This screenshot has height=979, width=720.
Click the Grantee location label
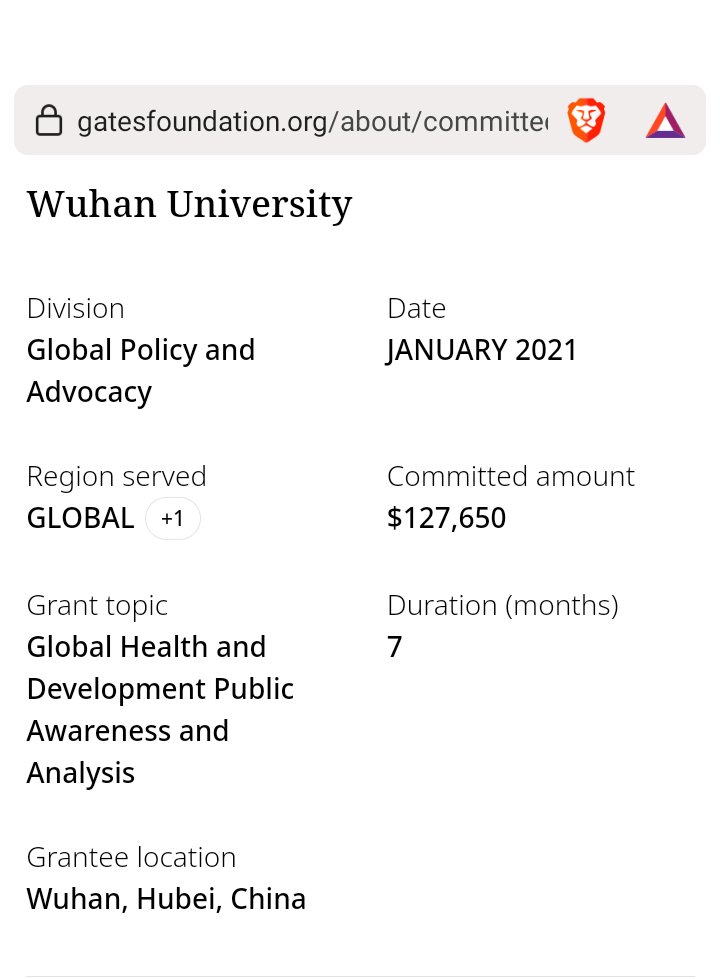[x=131, y=857]
